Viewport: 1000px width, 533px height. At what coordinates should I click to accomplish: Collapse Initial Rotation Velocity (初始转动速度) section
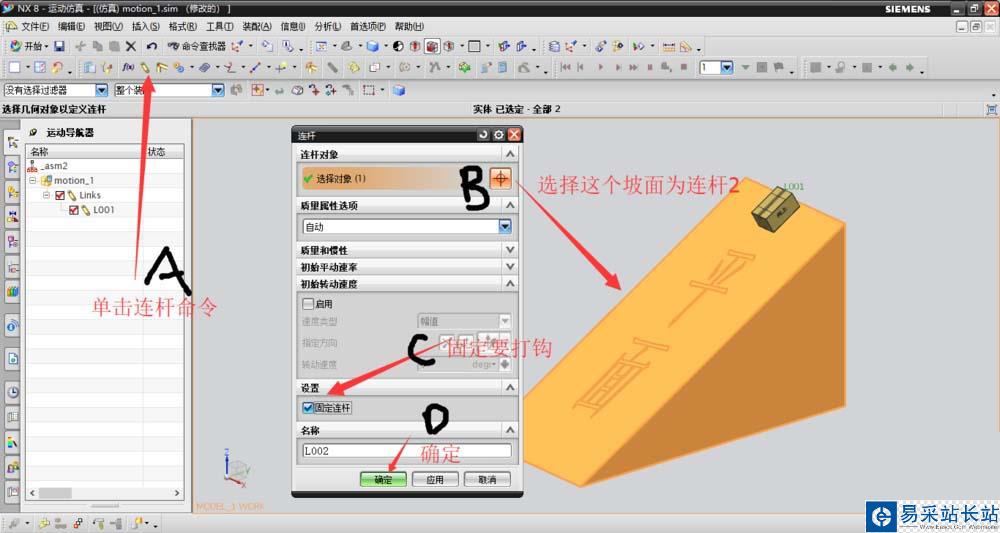510,284
